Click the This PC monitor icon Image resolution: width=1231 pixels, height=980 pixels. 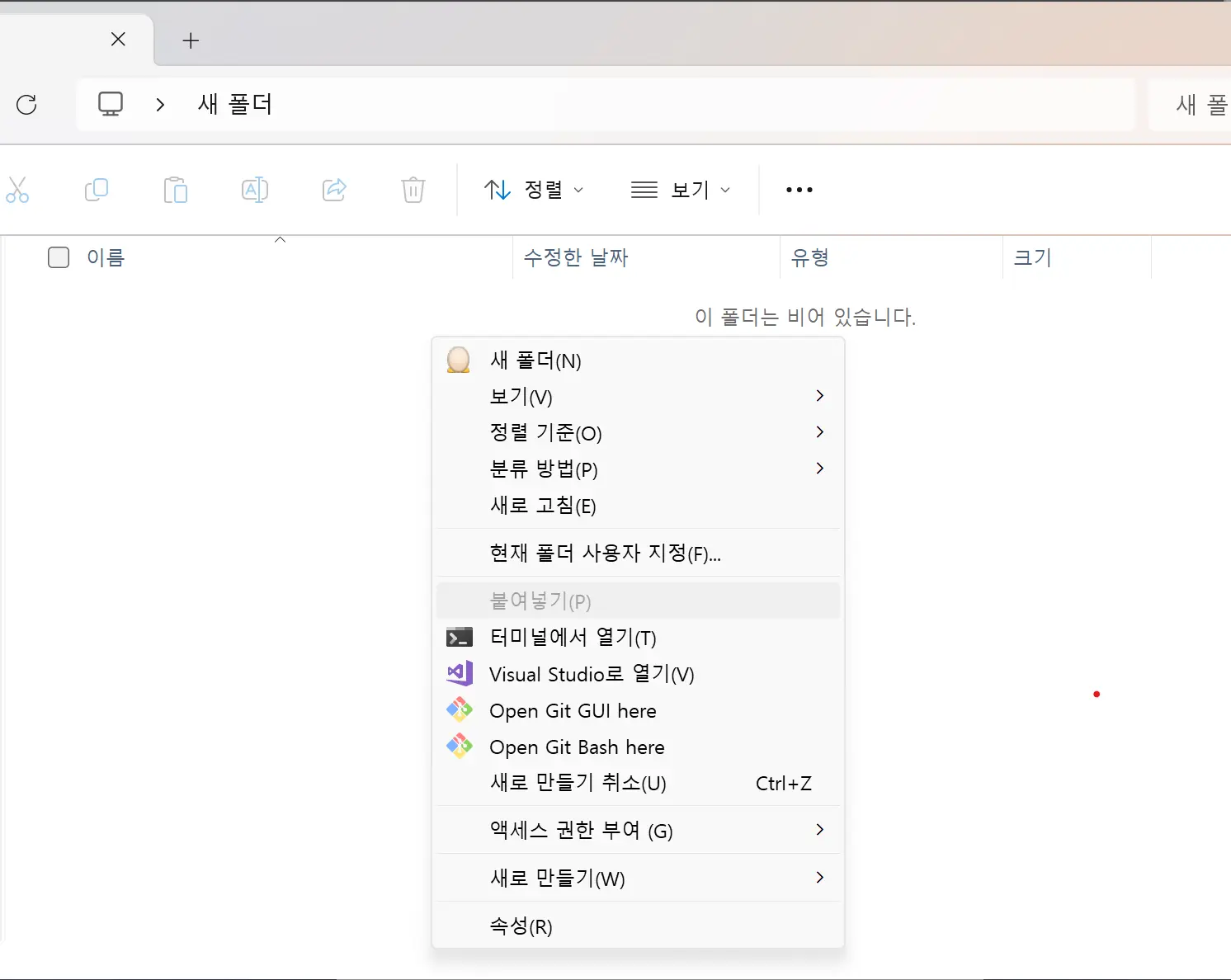111,104
